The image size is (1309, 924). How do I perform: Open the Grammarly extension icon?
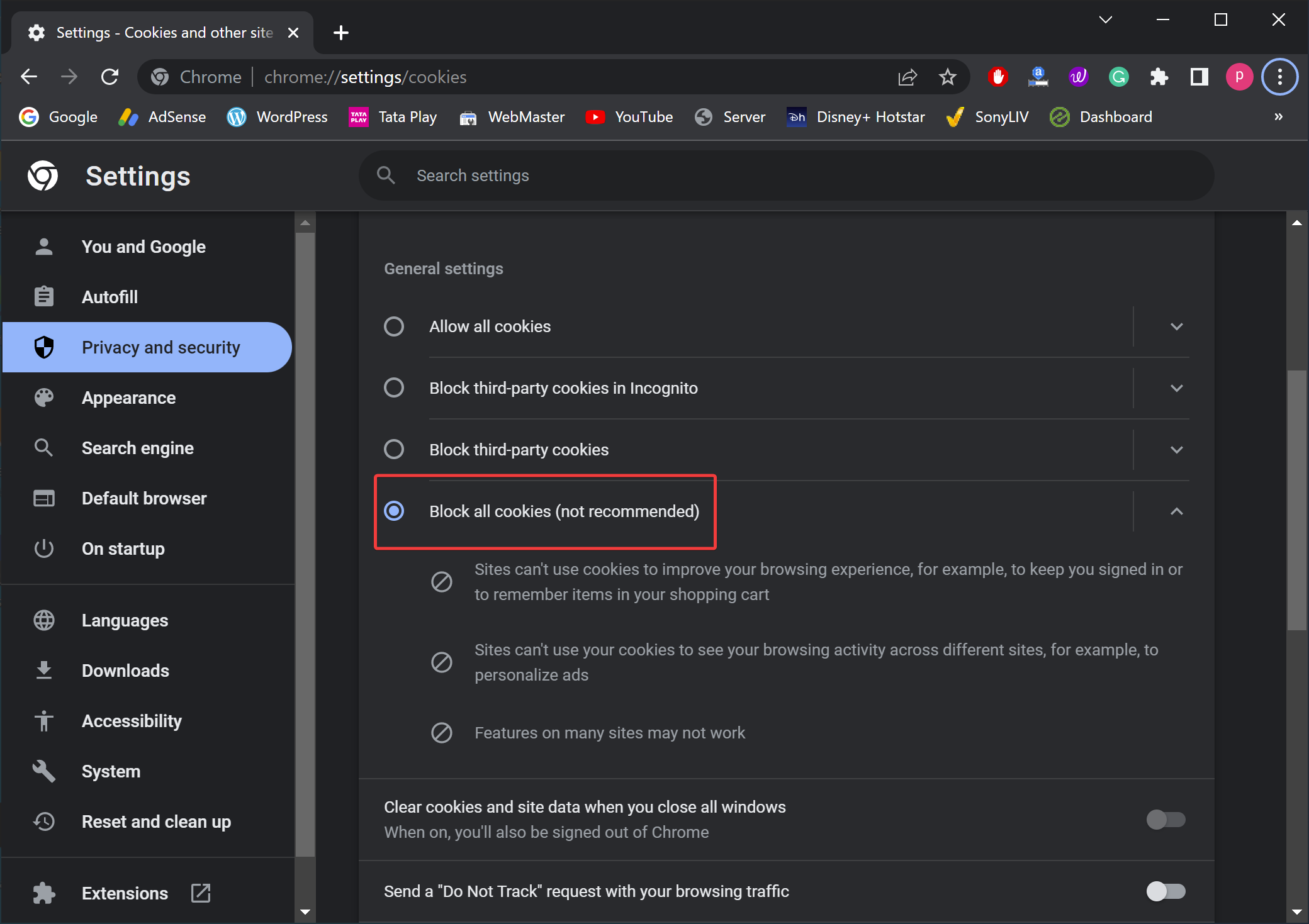(1118, 77)
